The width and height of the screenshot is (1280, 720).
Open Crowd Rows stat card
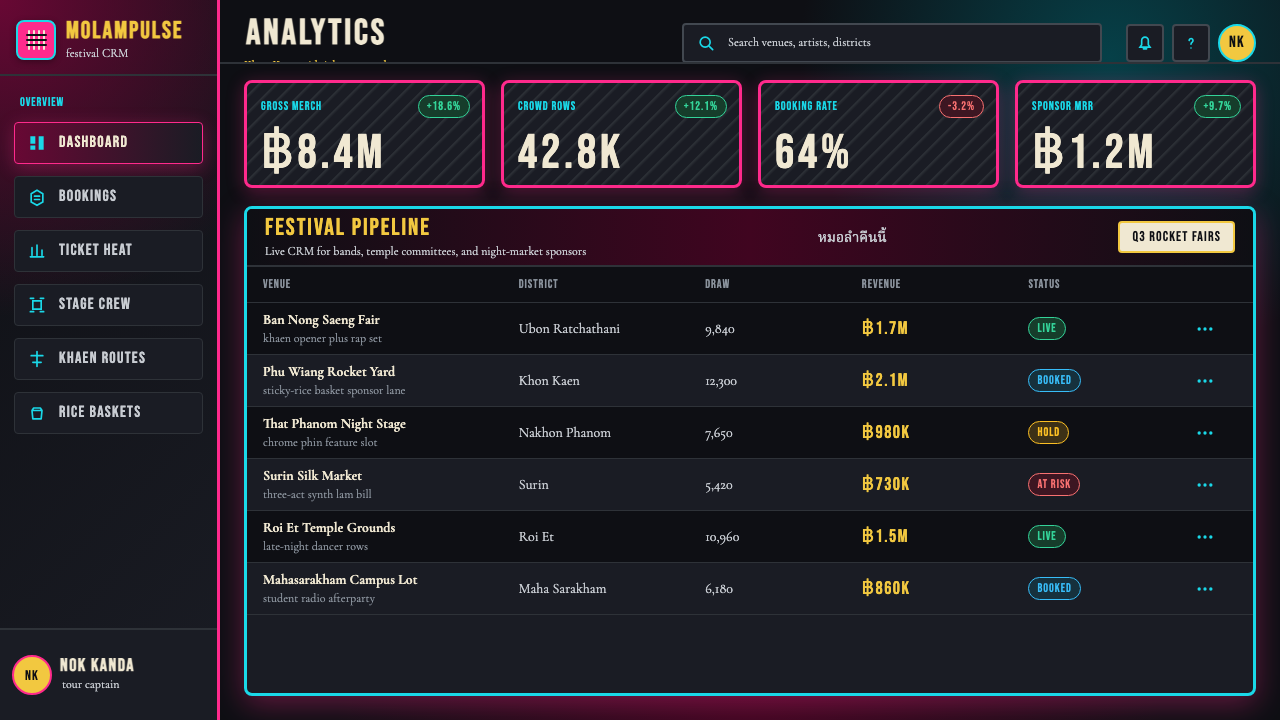pyautogui.click(x=621, y=134)
